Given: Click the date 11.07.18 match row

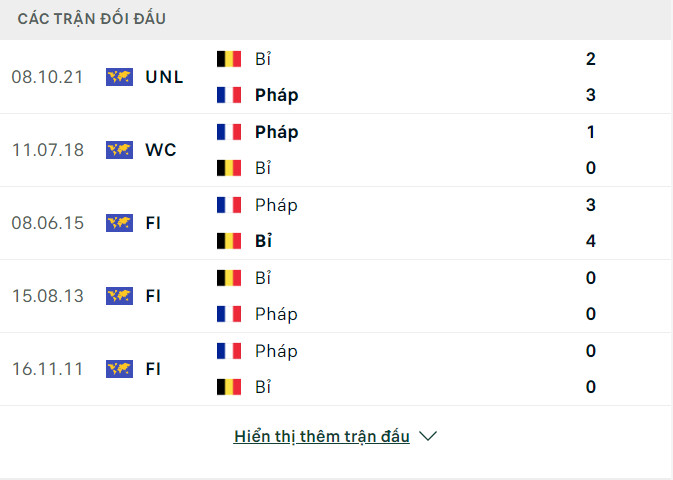Looking at the screenshot, I should (x=48, y=150).
